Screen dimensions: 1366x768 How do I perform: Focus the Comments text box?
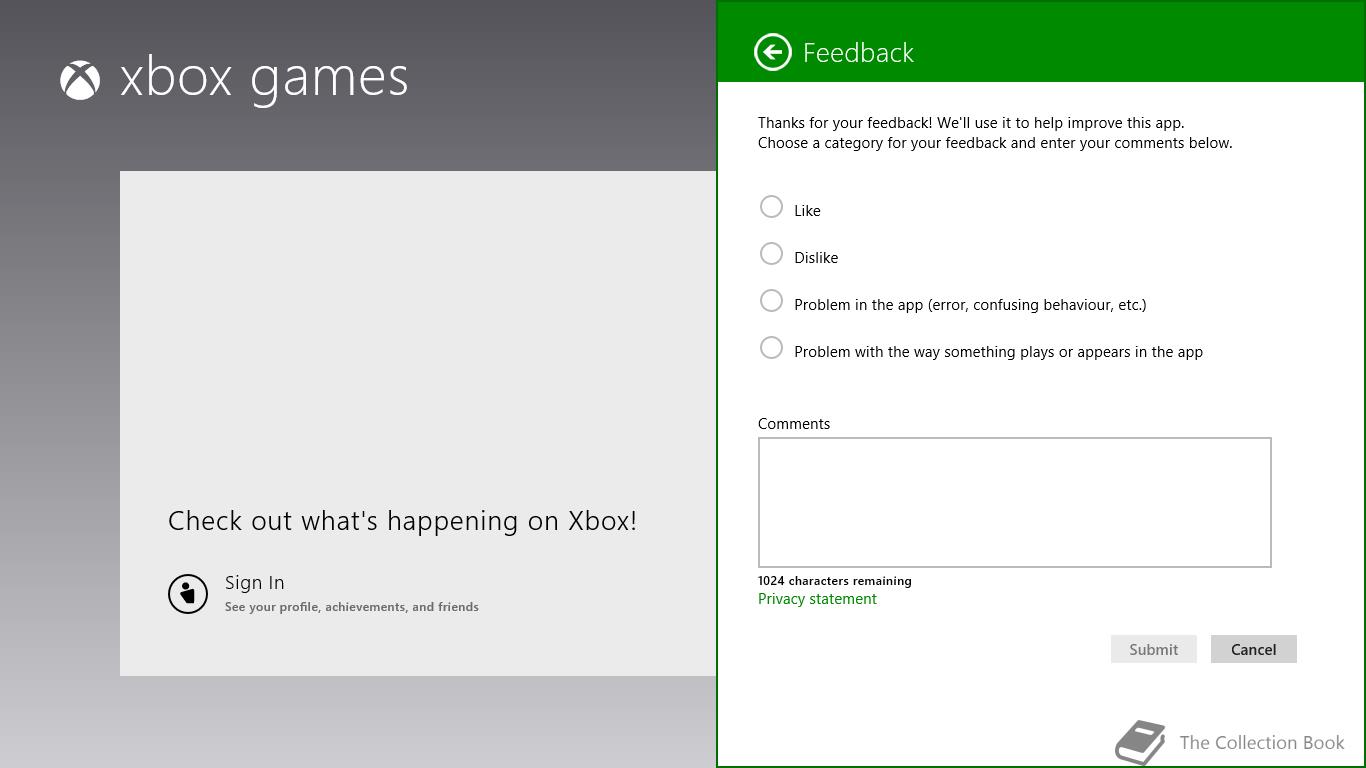[x=1014, y=502]
